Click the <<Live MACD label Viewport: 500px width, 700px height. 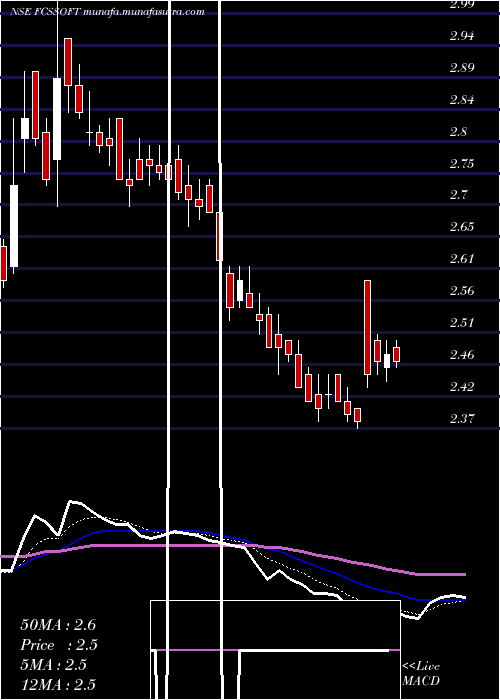(x=421, y=674)
